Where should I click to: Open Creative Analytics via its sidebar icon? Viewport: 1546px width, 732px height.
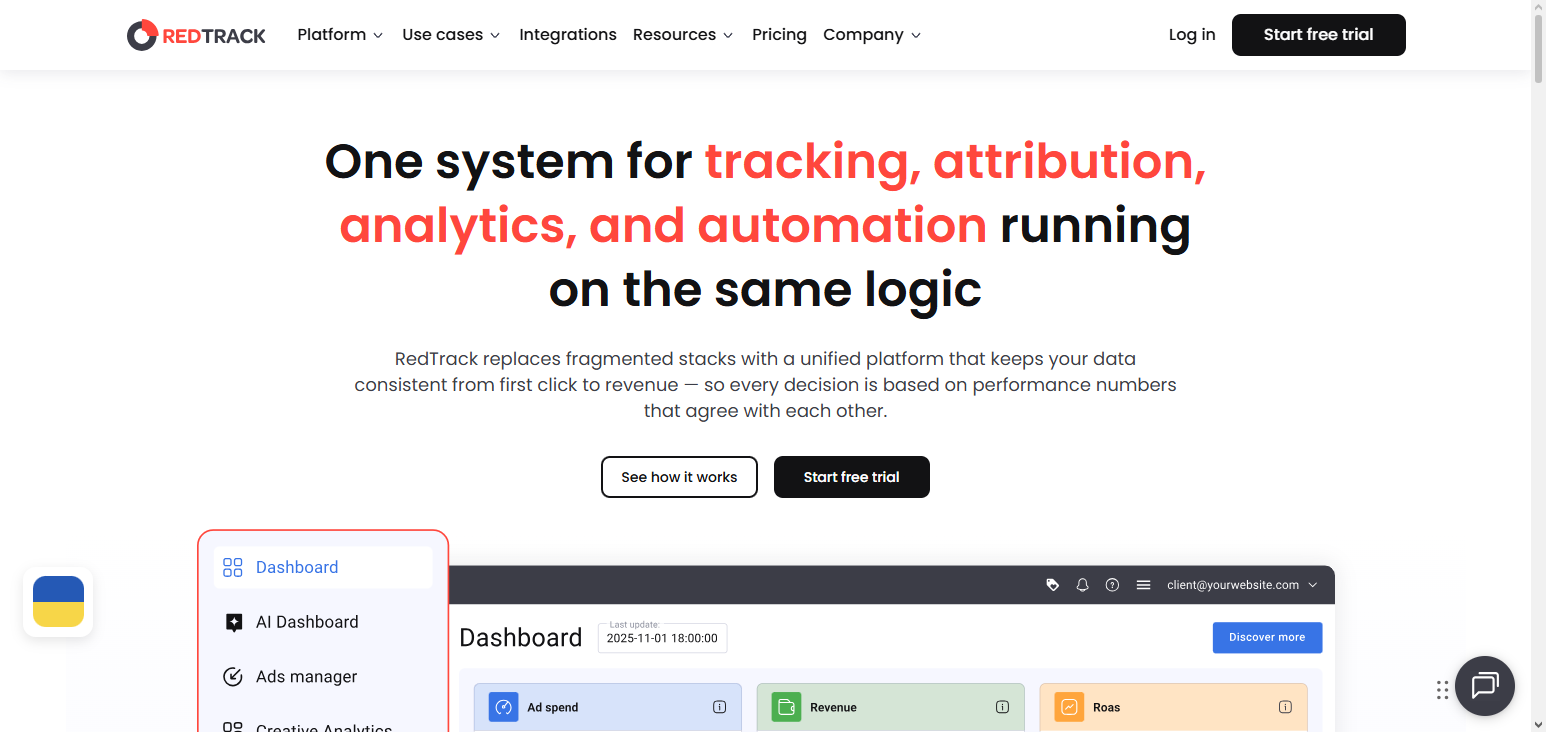(x=233, y=727)
